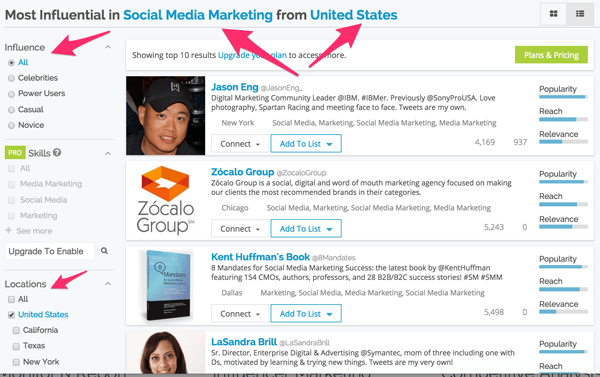
Task: Check the All locations checkbox
Action: (11, 299)
